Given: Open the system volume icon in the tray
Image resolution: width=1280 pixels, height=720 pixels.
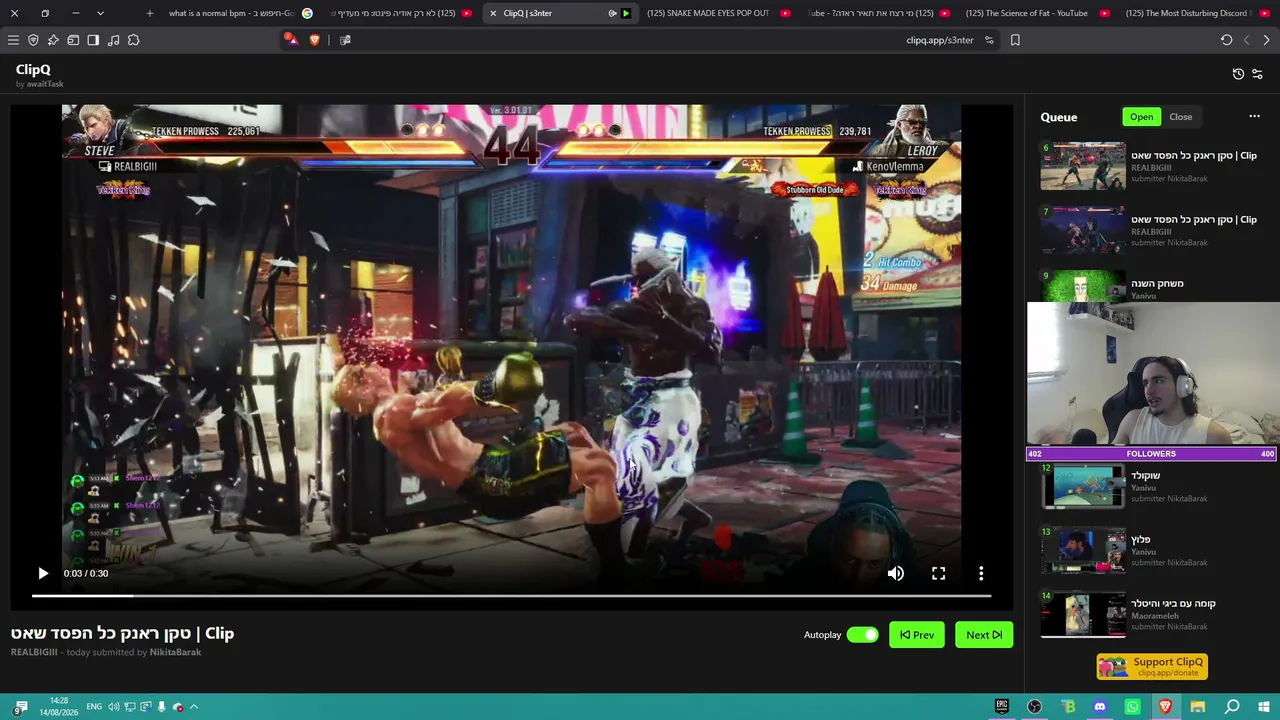Looking at the screenshot, I should tap(113, 707).
